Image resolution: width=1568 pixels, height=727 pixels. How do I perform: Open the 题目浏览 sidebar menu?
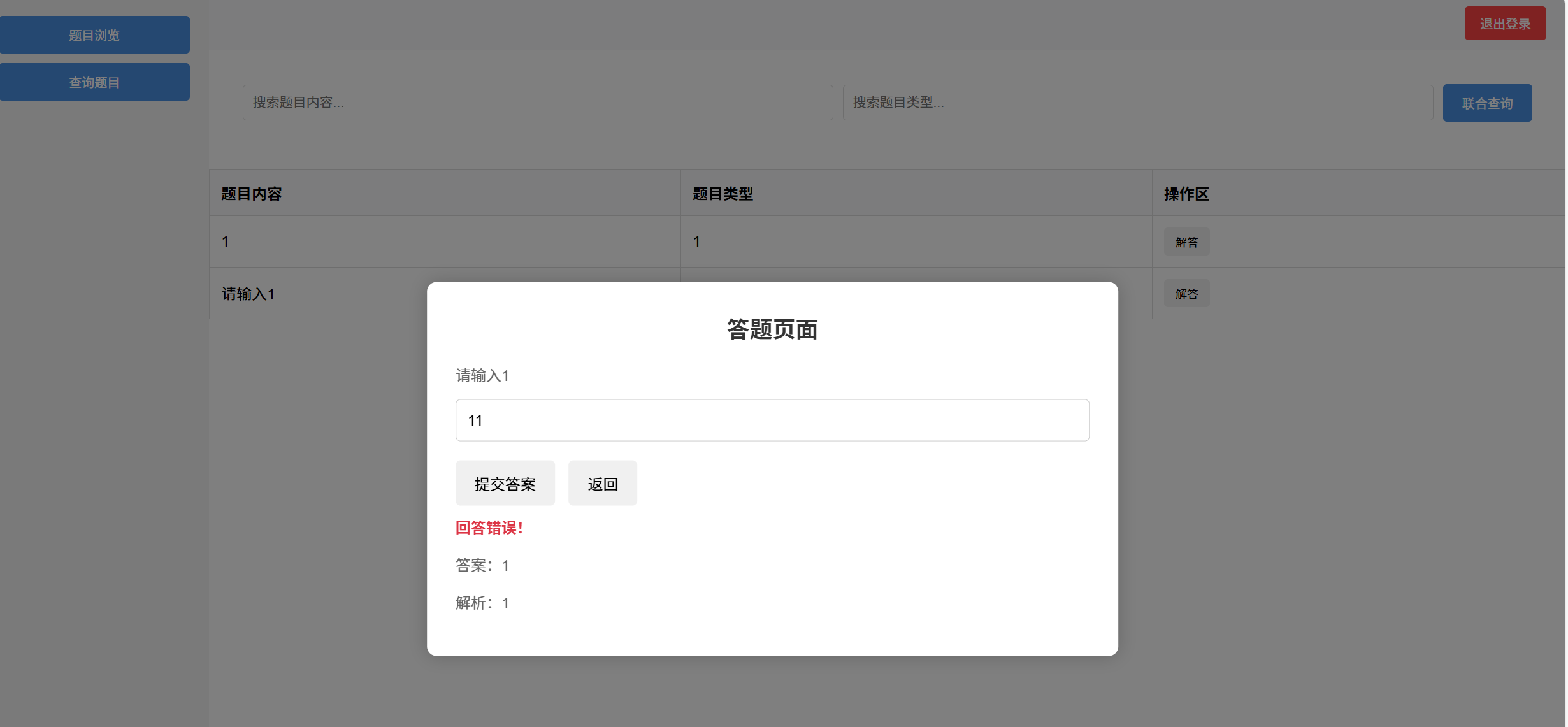[x=94, y=35]
